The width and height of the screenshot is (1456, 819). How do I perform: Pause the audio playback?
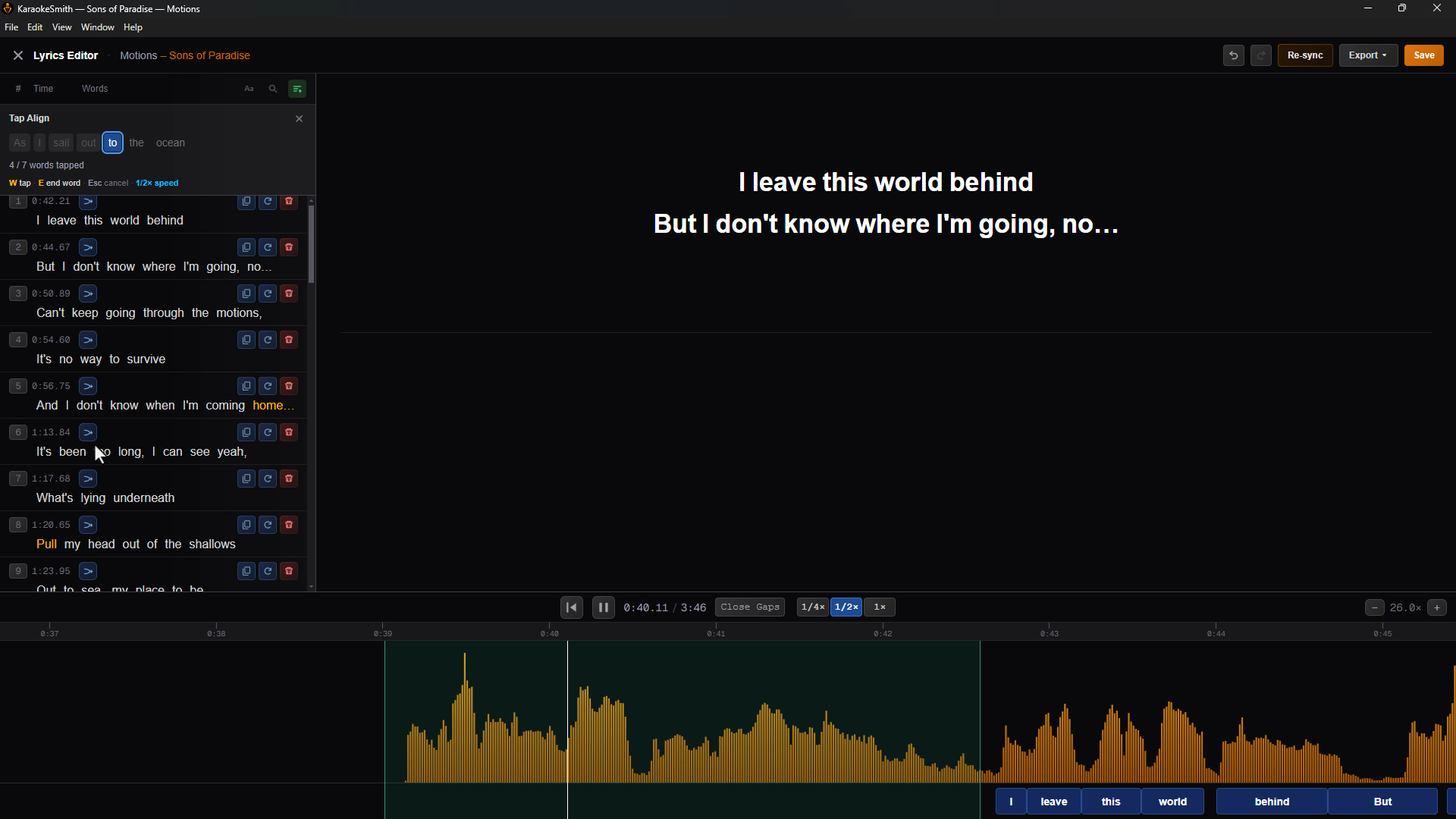pyautogui.click(x=604, y=607)
